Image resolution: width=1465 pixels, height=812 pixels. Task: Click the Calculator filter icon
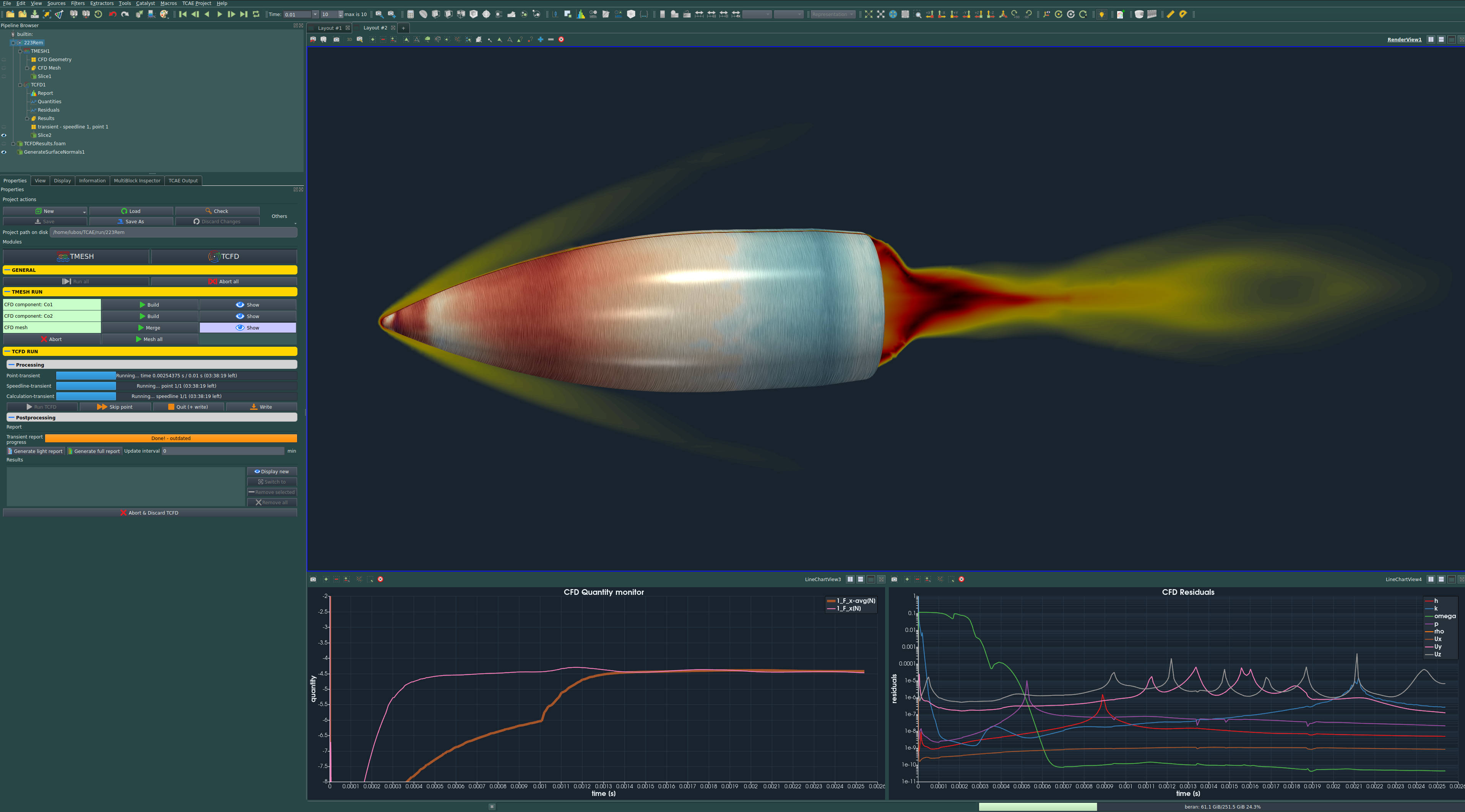[x=410, y=14]
